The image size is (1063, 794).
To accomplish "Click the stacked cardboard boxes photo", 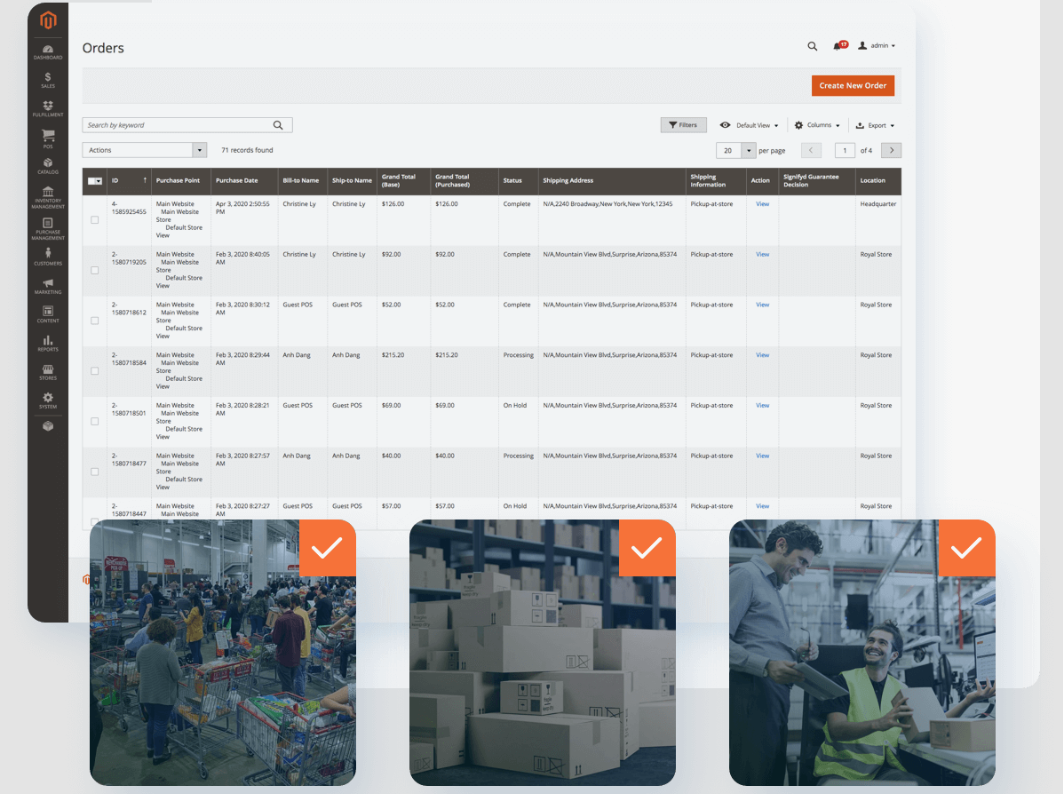I will [542, 652].
